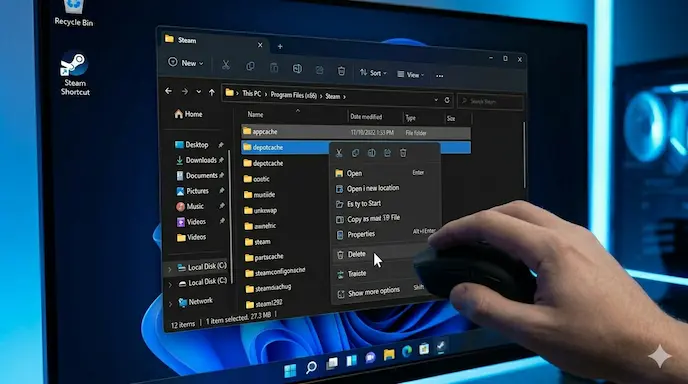Click the Delete trash icon in Explorer toolbar
Screen dimensions: 688x384
tap(341, 71)
